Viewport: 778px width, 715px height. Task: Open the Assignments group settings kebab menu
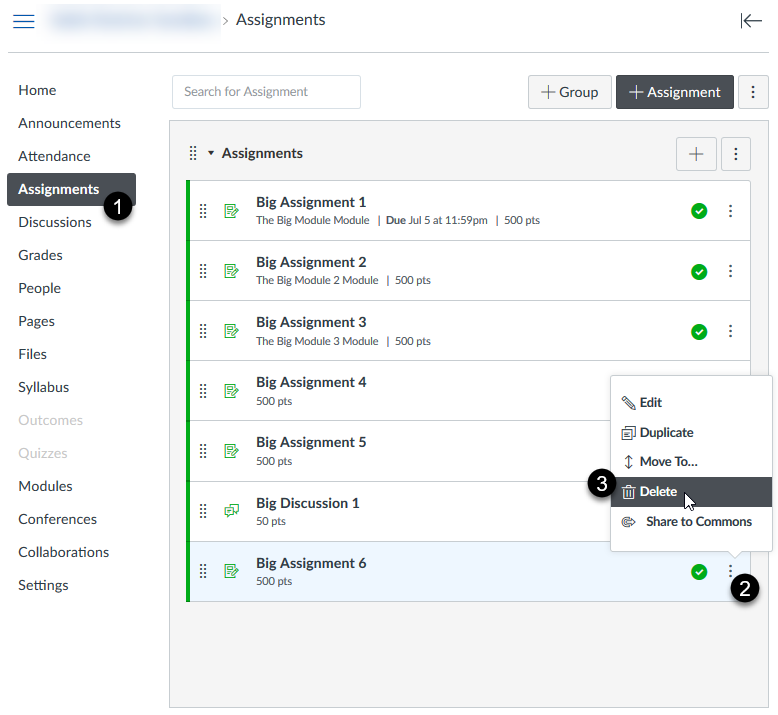tap(735, 154)
